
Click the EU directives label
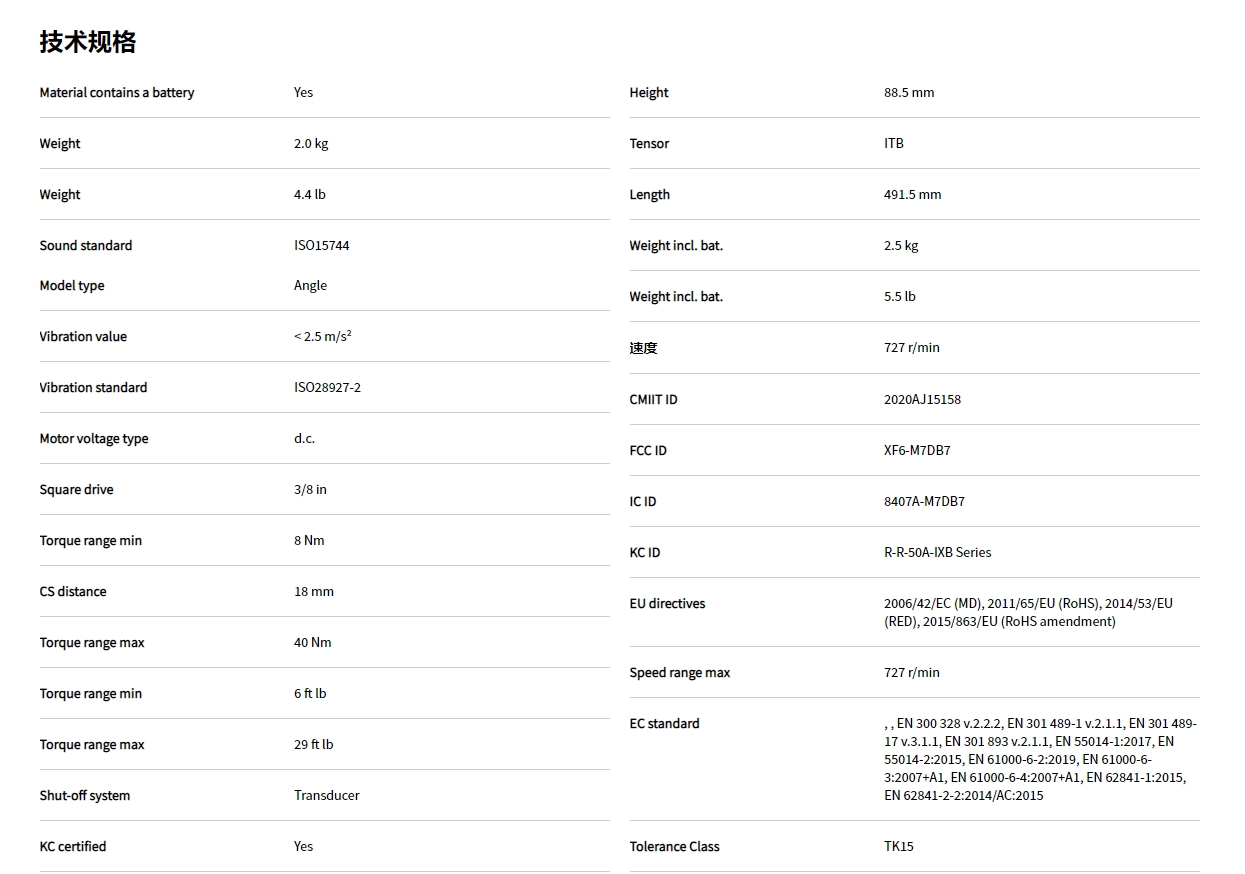[x=667, y=603]
